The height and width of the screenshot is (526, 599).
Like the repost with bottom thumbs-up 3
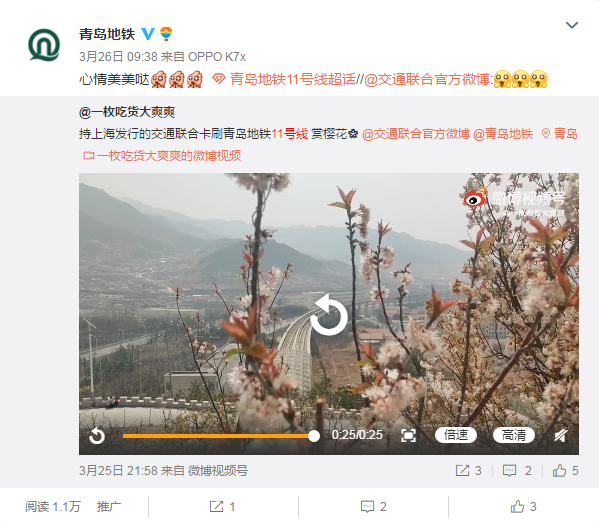[x=523, y=507]
